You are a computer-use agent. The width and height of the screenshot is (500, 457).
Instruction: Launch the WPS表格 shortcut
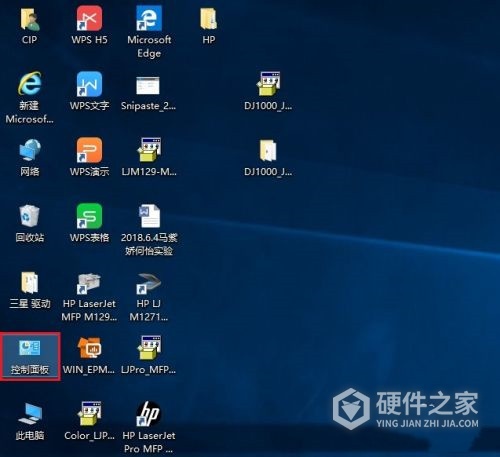tap(89, 216)
